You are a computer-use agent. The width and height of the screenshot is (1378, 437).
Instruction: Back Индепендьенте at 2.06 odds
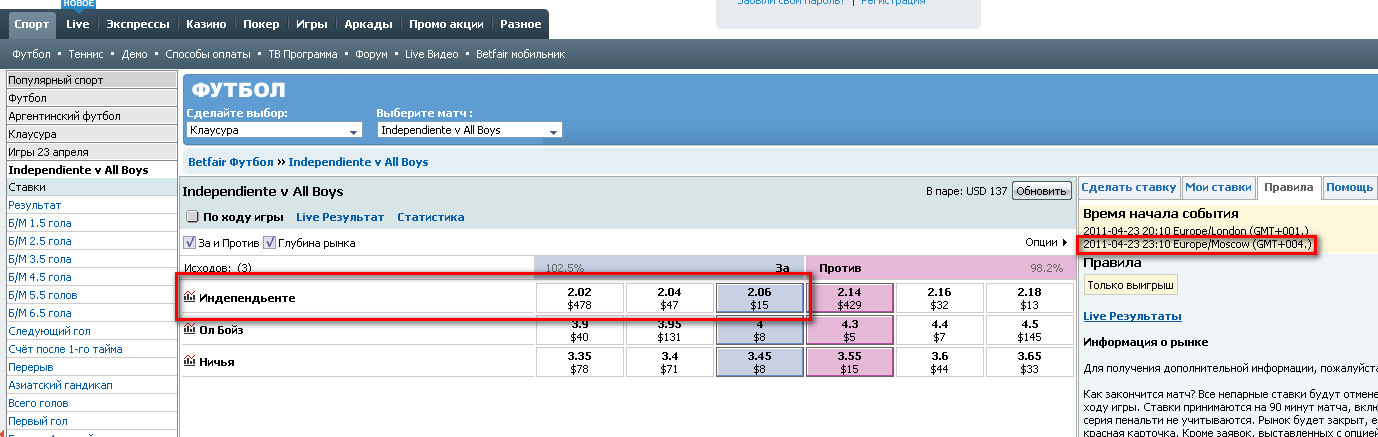click(760, 298)
